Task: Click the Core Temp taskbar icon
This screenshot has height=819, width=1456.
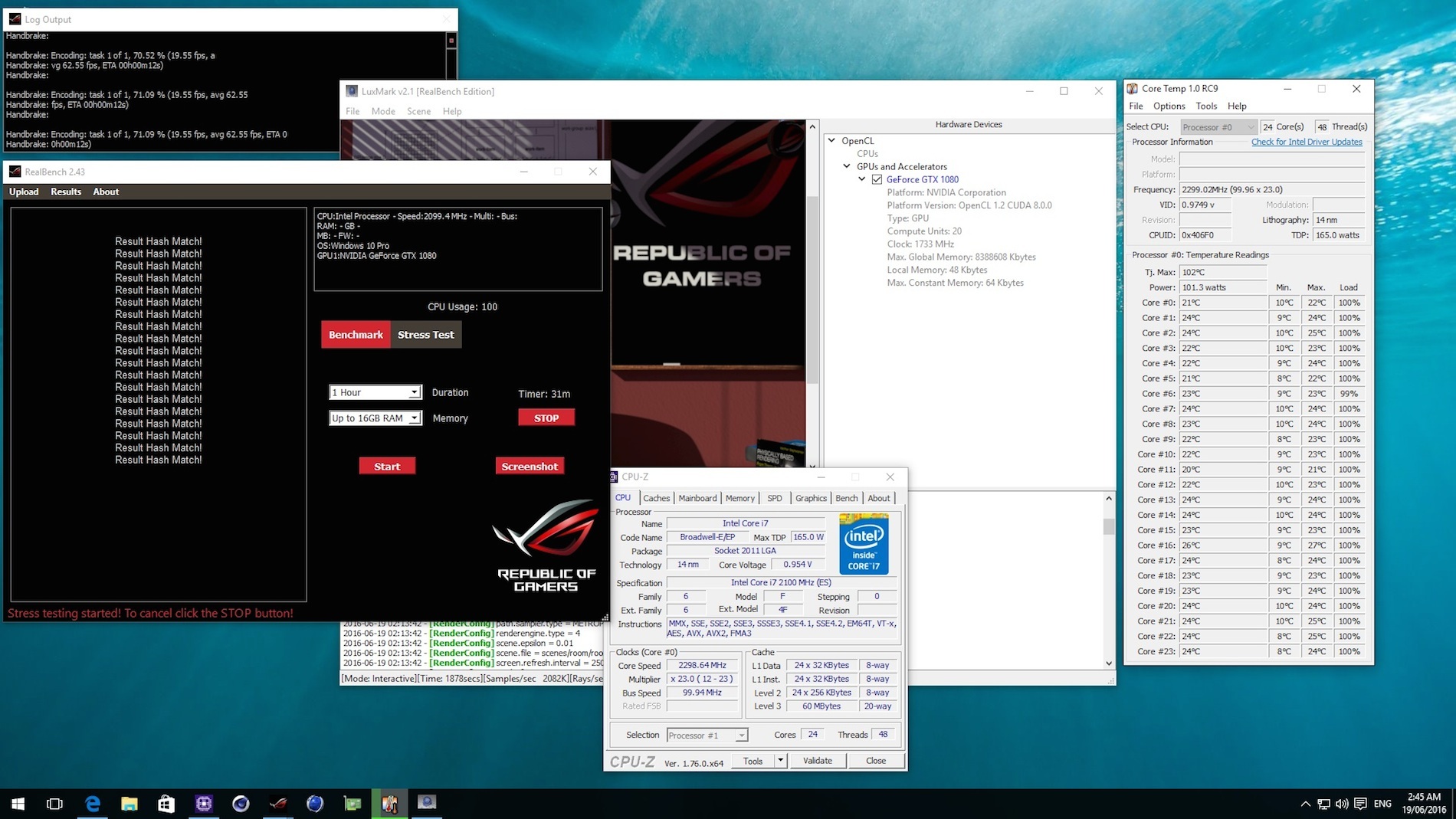Action: pyautogui.click(x=389, y=803)
